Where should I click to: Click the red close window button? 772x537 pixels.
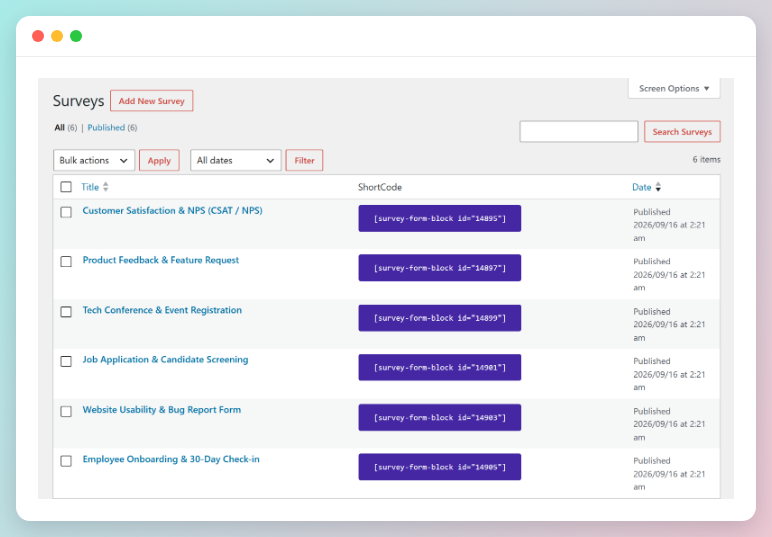click(38, 36)
